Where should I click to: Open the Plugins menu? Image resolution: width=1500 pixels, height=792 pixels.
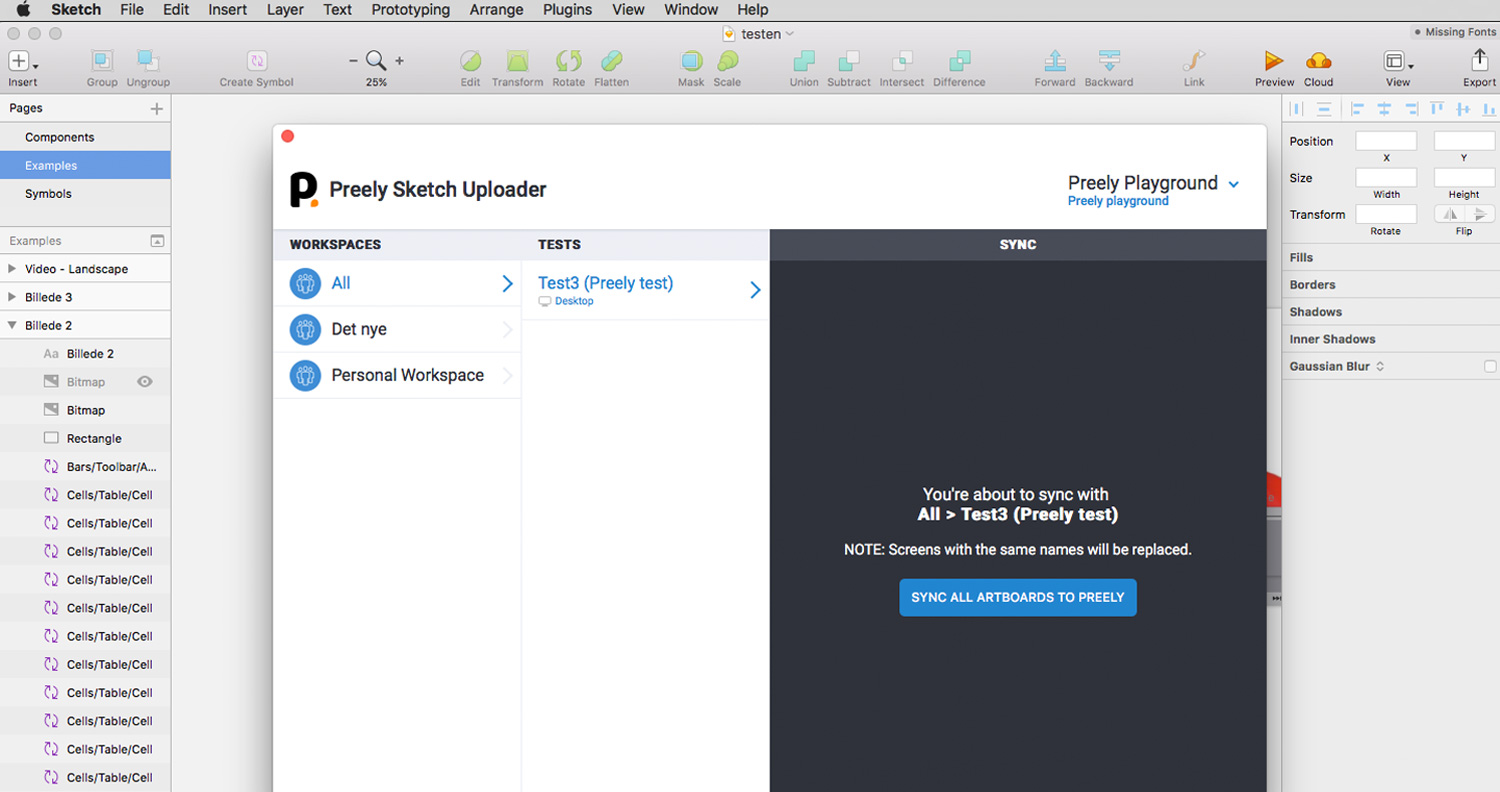[x=568, y=10]
